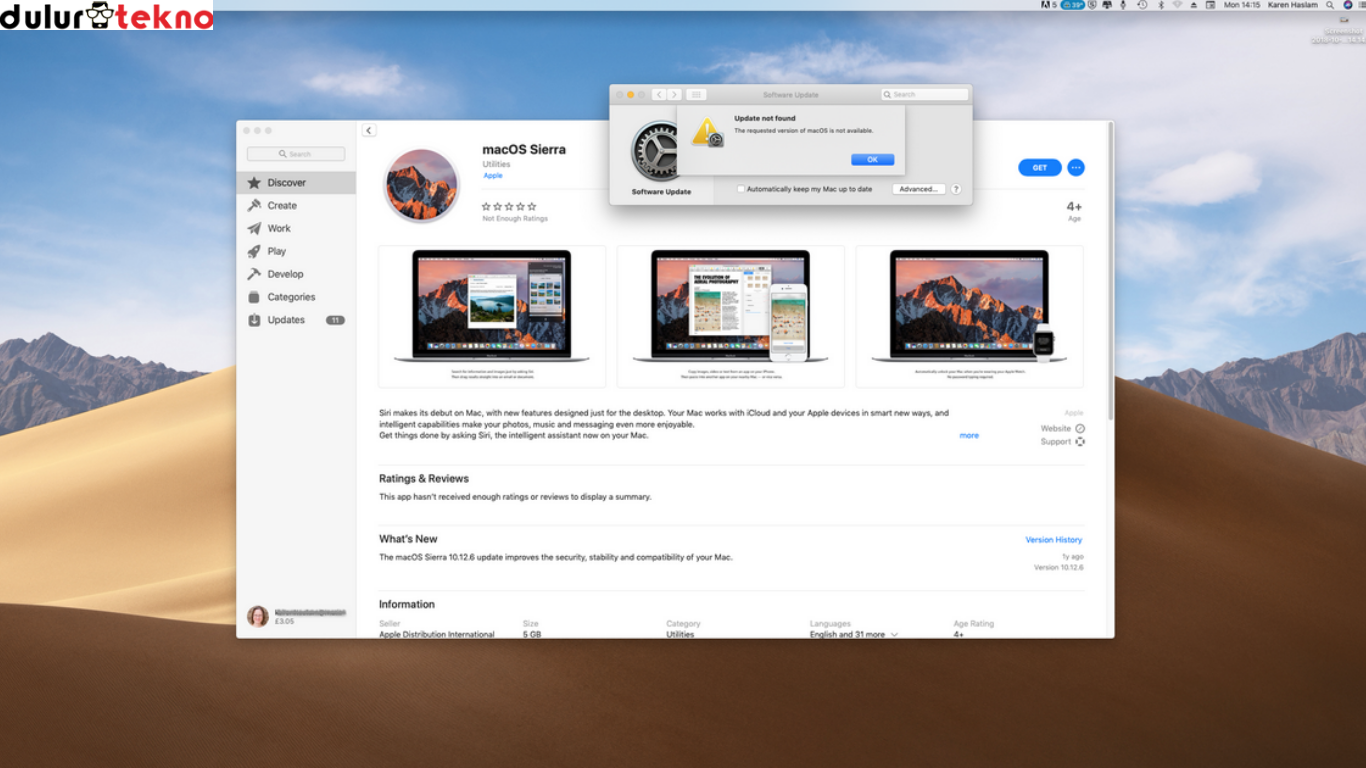This screenshot has height=768, width=1366.
Task: Go back in Software Update window
Action: tap(659, 94)
